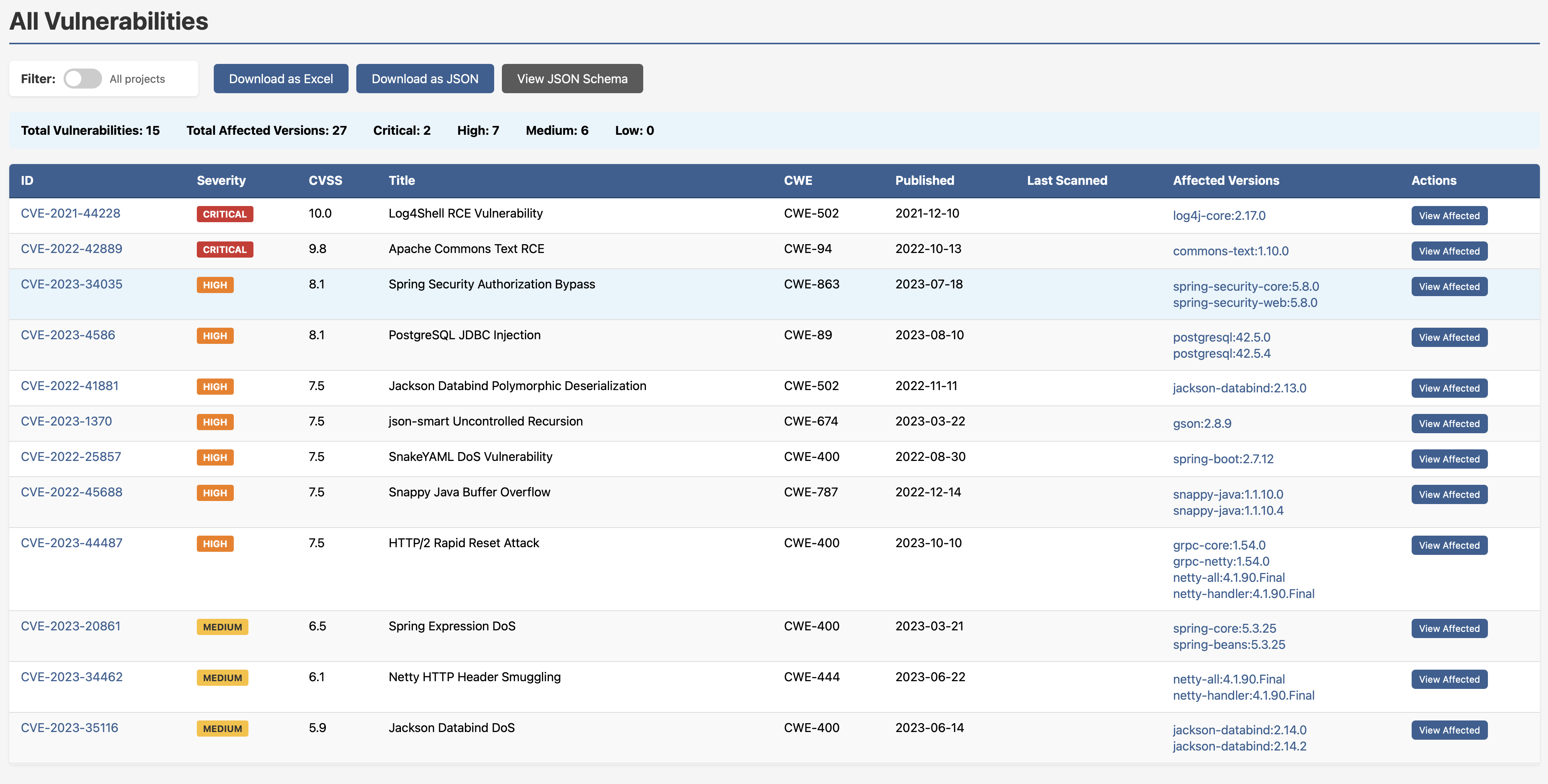
Task: Open CVE-2023-44487 HTTP/2 Rapid Reset Attack
Action: click(x=72, y=543)
